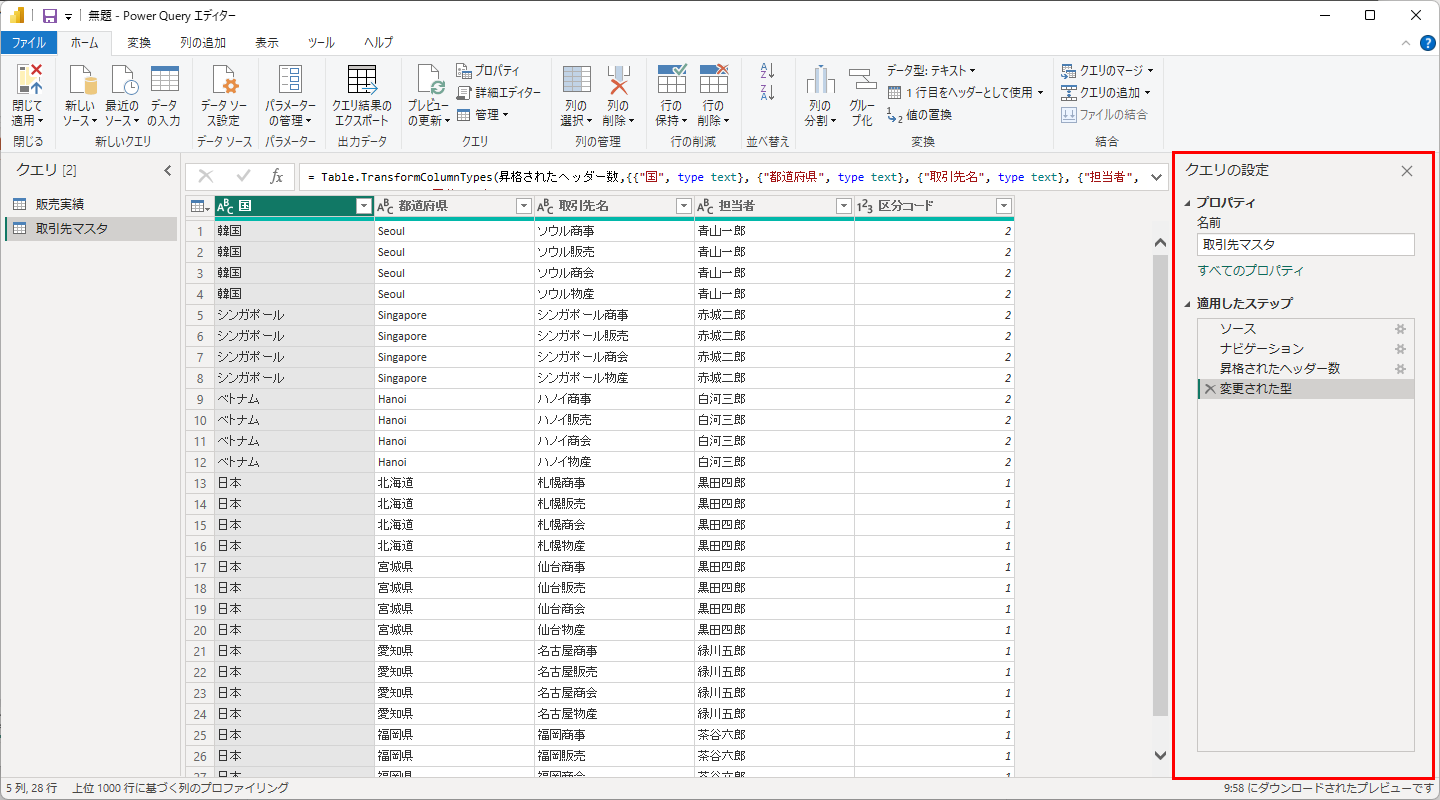Open the 管理 (Manage) dropdown
1440x800 pixels.
click(x=483, y=115)
